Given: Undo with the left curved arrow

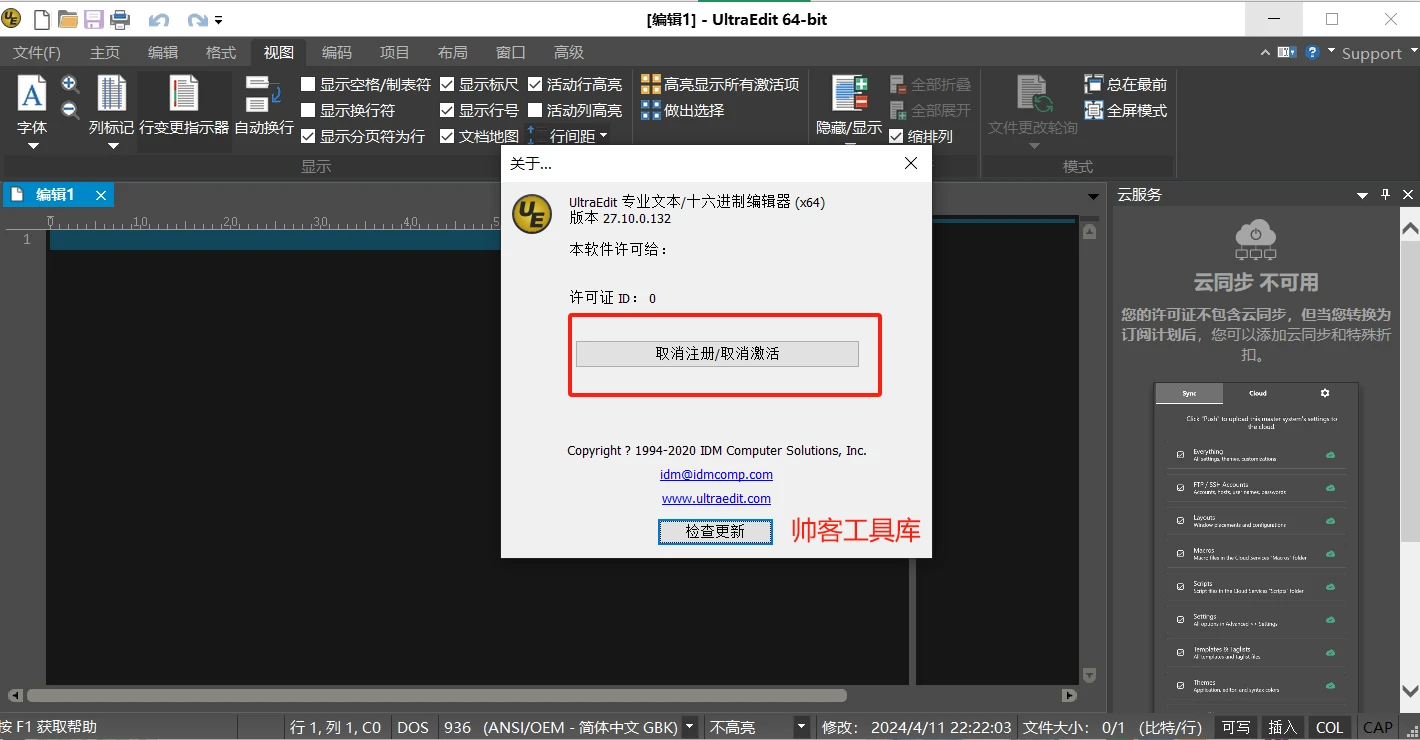Looking at the screenshot, I should click(158, 20).
